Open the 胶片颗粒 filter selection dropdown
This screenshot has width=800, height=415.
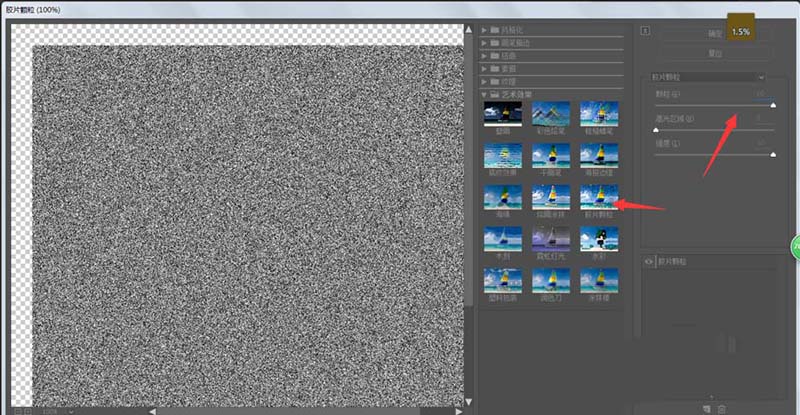(708, 77)
